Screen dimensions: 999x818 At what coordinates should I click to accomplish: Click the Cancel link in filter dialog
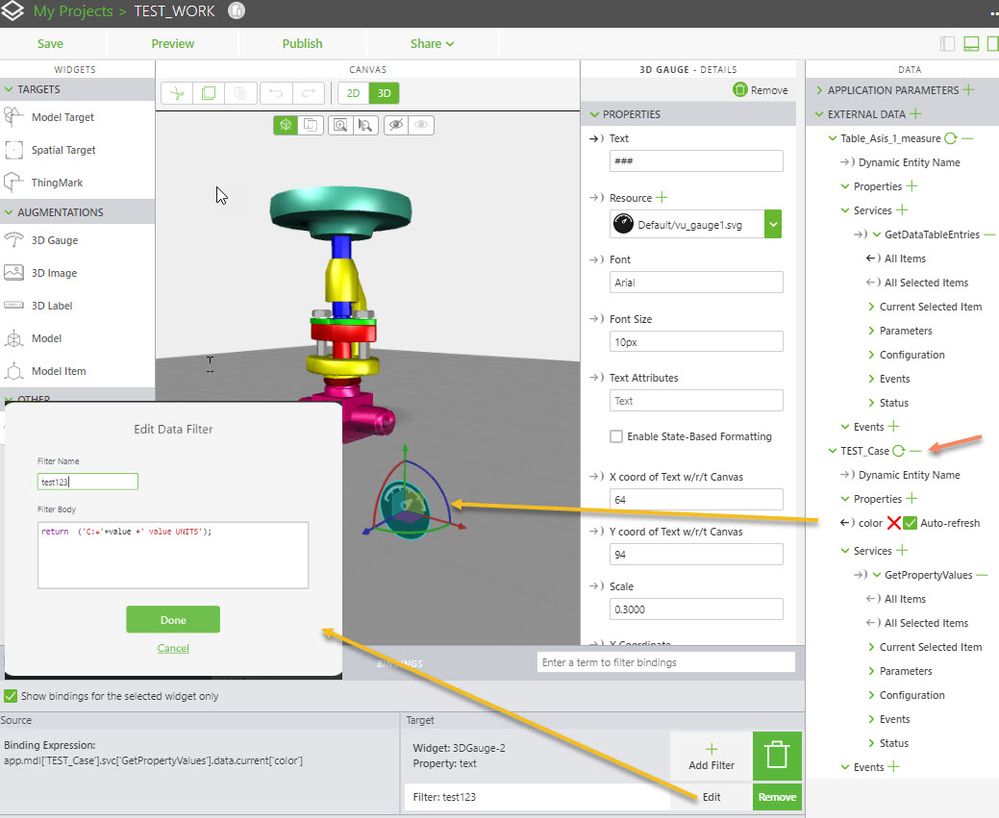[173, 648]
